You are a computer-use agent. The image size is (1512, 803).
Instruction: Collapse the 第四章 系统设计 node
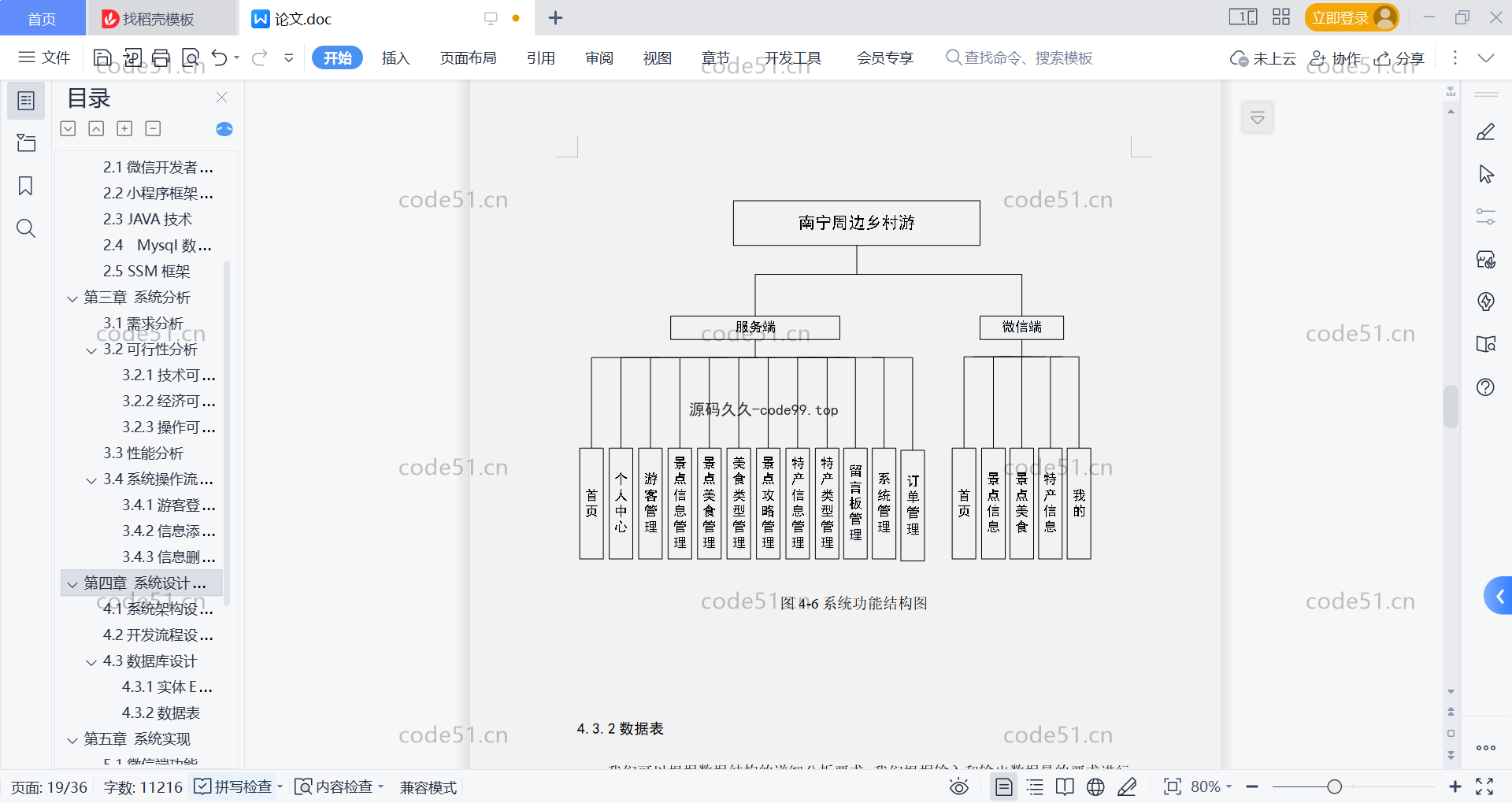point(72,584)
